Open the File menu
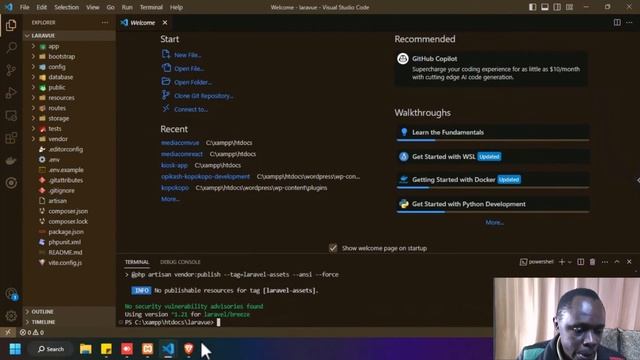Screen dimensions: 640x360 (x=24, y=7)
